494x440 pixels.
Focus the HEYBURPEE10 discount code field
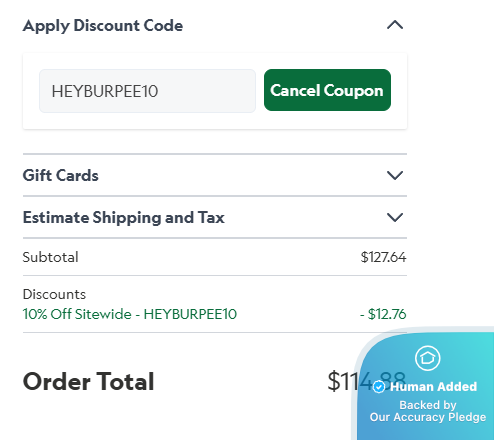(x=147, y=91)
